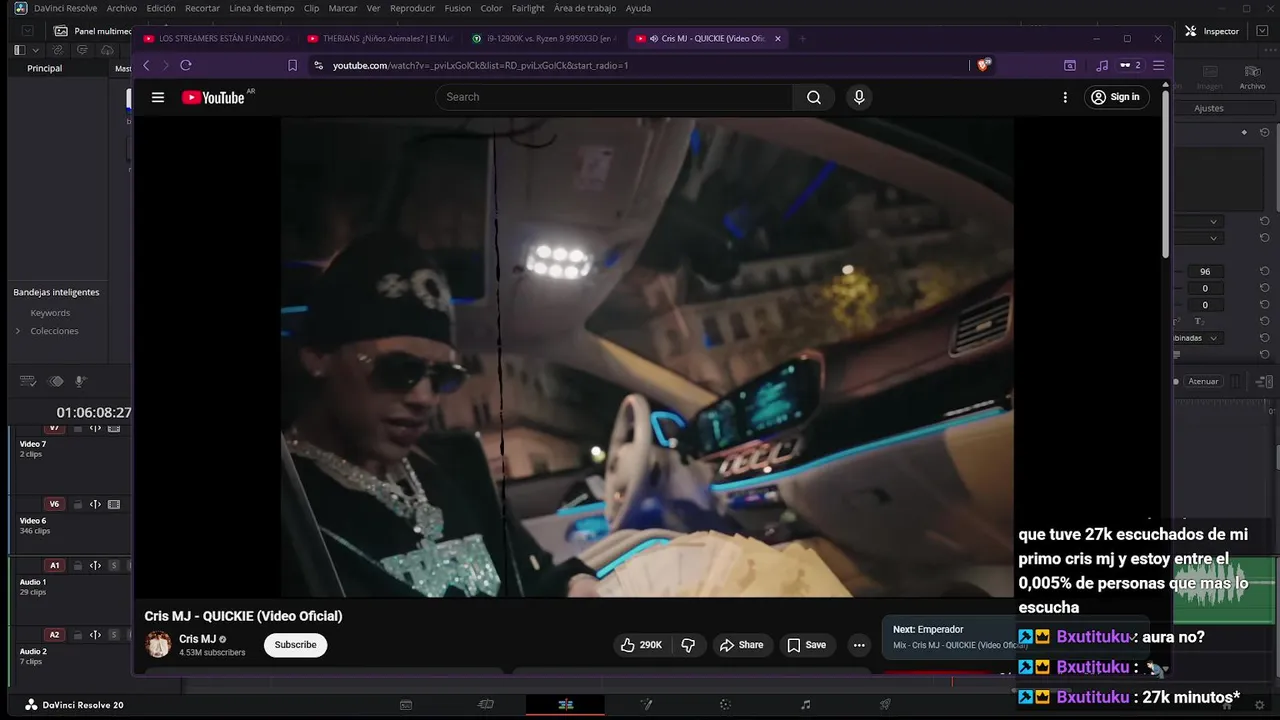The height and width of the screenshot is (720, 1280).
Task: Click the Ajustes tab in Inspector
Action: tap(1209, 108)
